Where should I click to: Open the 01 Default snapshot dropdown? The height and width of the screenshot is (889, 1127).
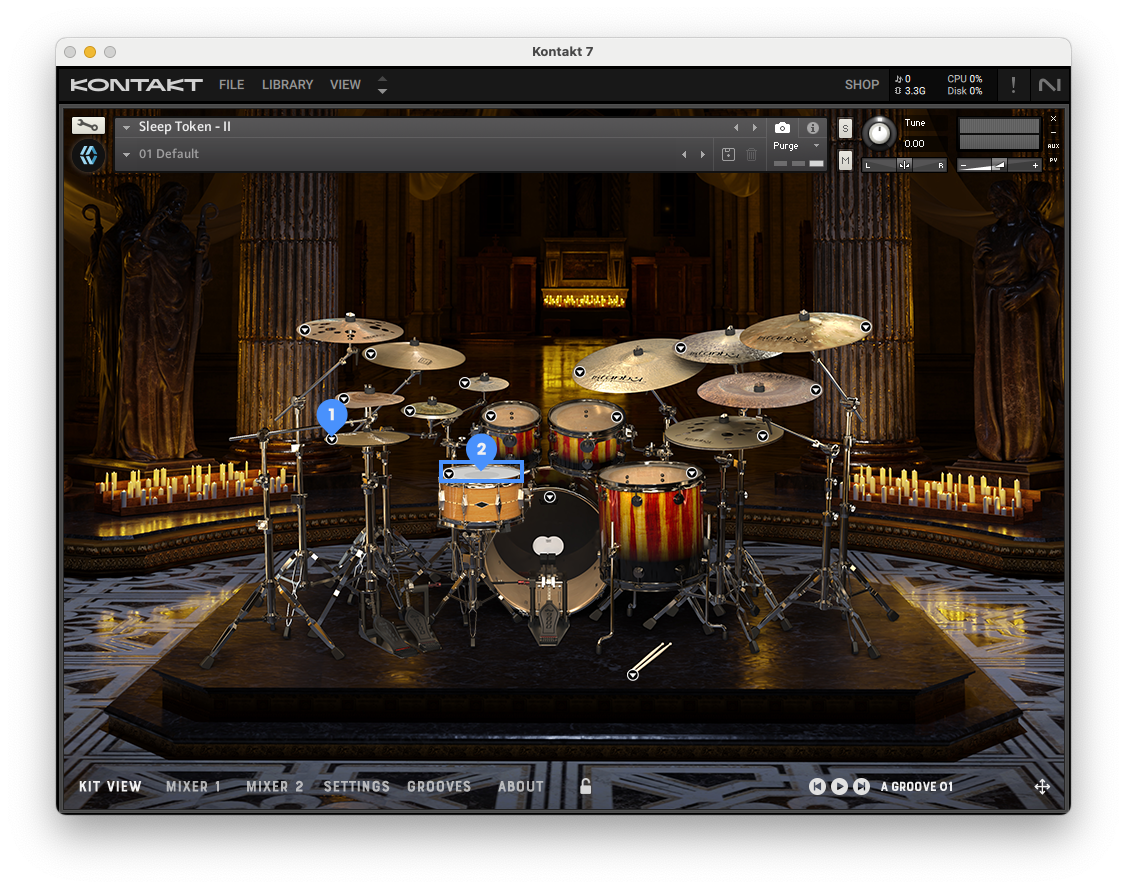tap(127, 154)
